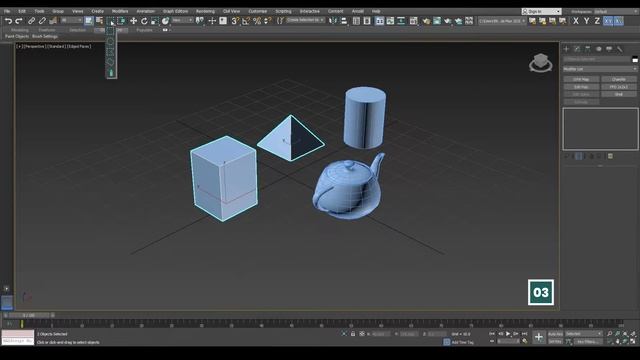This screenshot has height=360, width=640.
Task: Toggle the Selection Lock padlock
Action: (x=353, y=334)
